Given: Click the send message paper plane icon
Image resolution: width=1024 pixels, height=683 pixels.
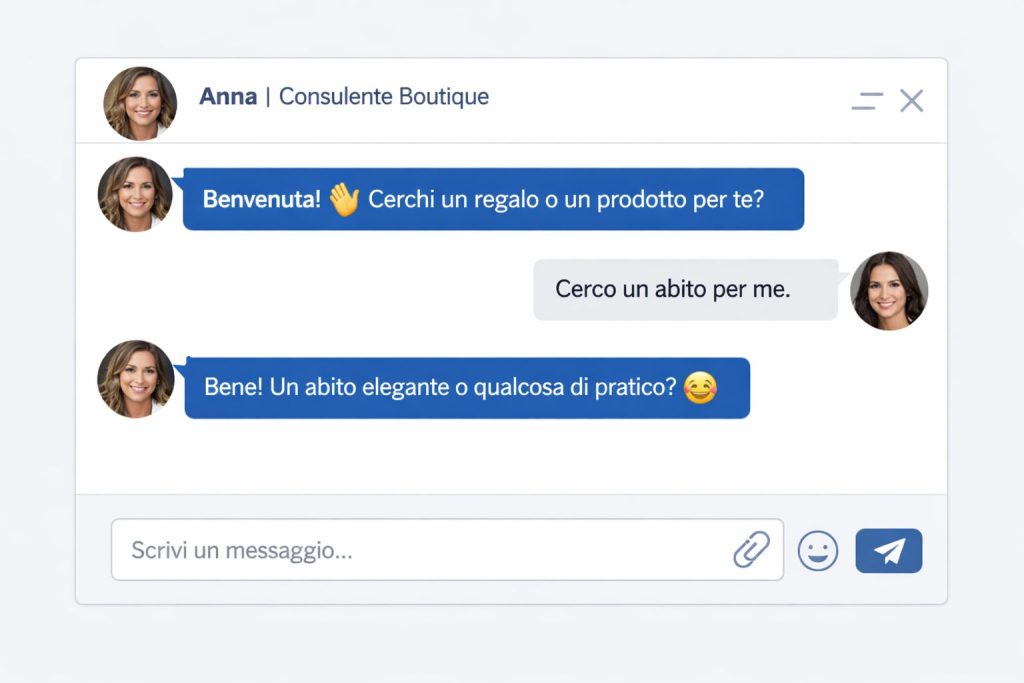Looking at the screenshot, I should tap(888, 549).
